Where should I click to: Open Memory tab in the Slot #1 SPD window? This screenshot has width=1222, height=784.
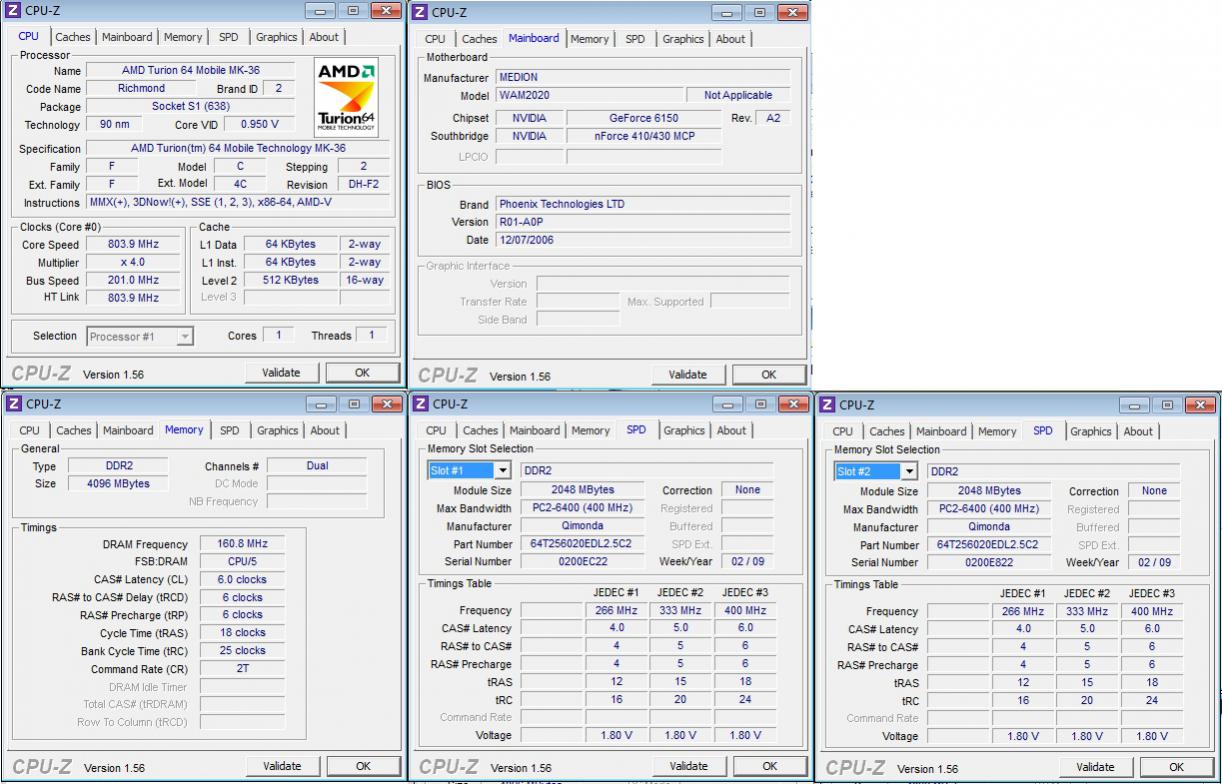tap(591, 431)
